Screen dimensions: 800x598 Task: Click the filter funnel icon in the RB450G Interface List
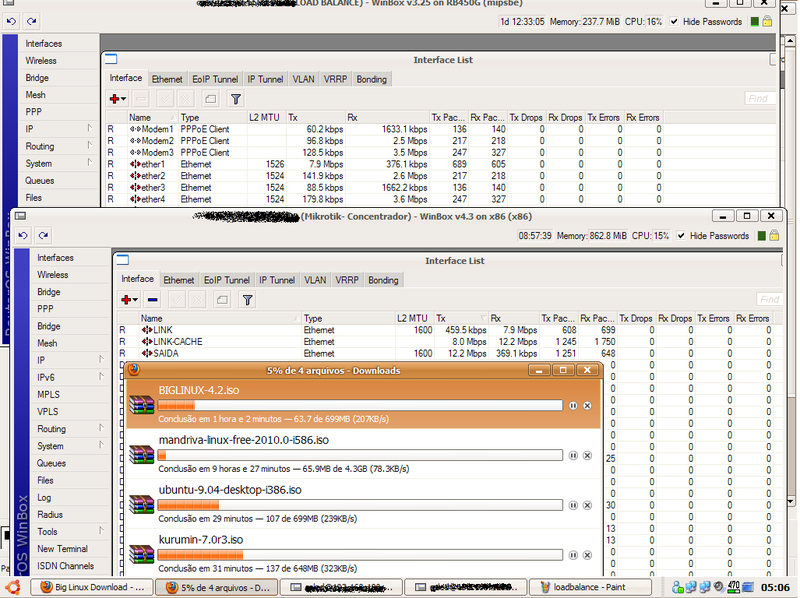click(236, 99)
